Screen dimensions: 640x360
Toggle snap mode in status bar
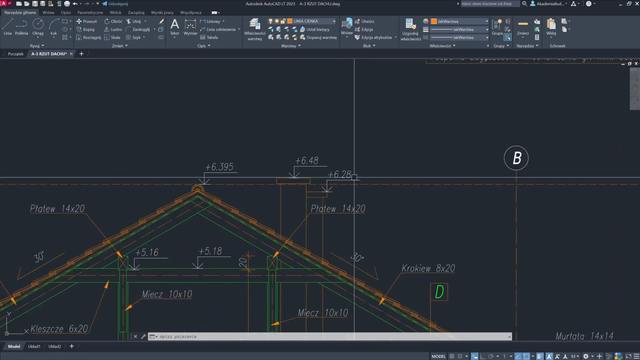(460, 356)
